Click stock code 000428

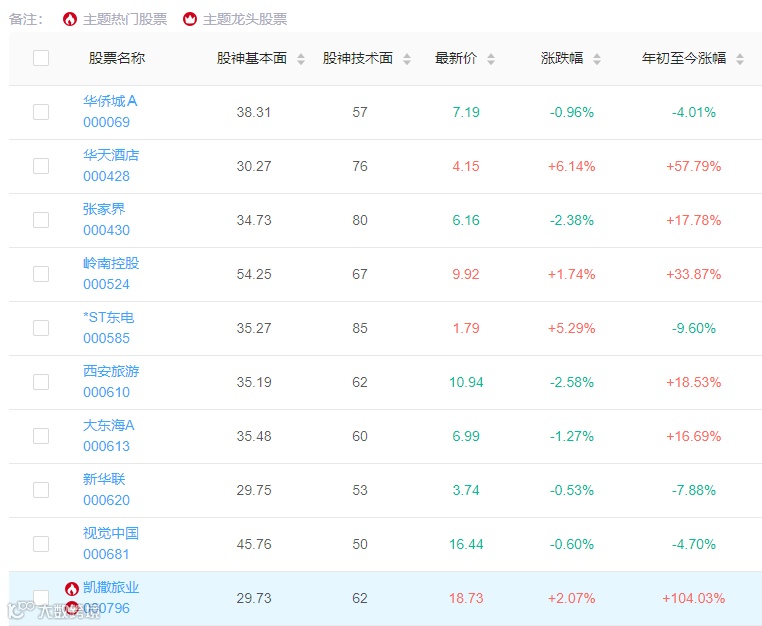[x=106, y=176]
